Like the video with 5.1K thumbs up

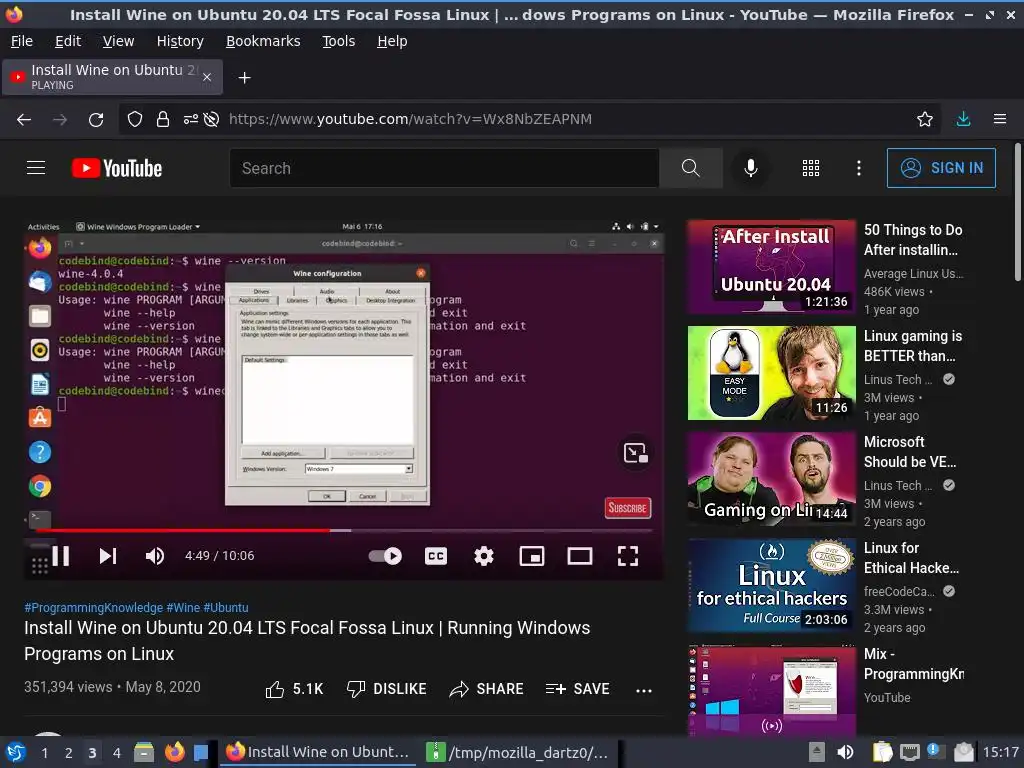click(295, 689)
